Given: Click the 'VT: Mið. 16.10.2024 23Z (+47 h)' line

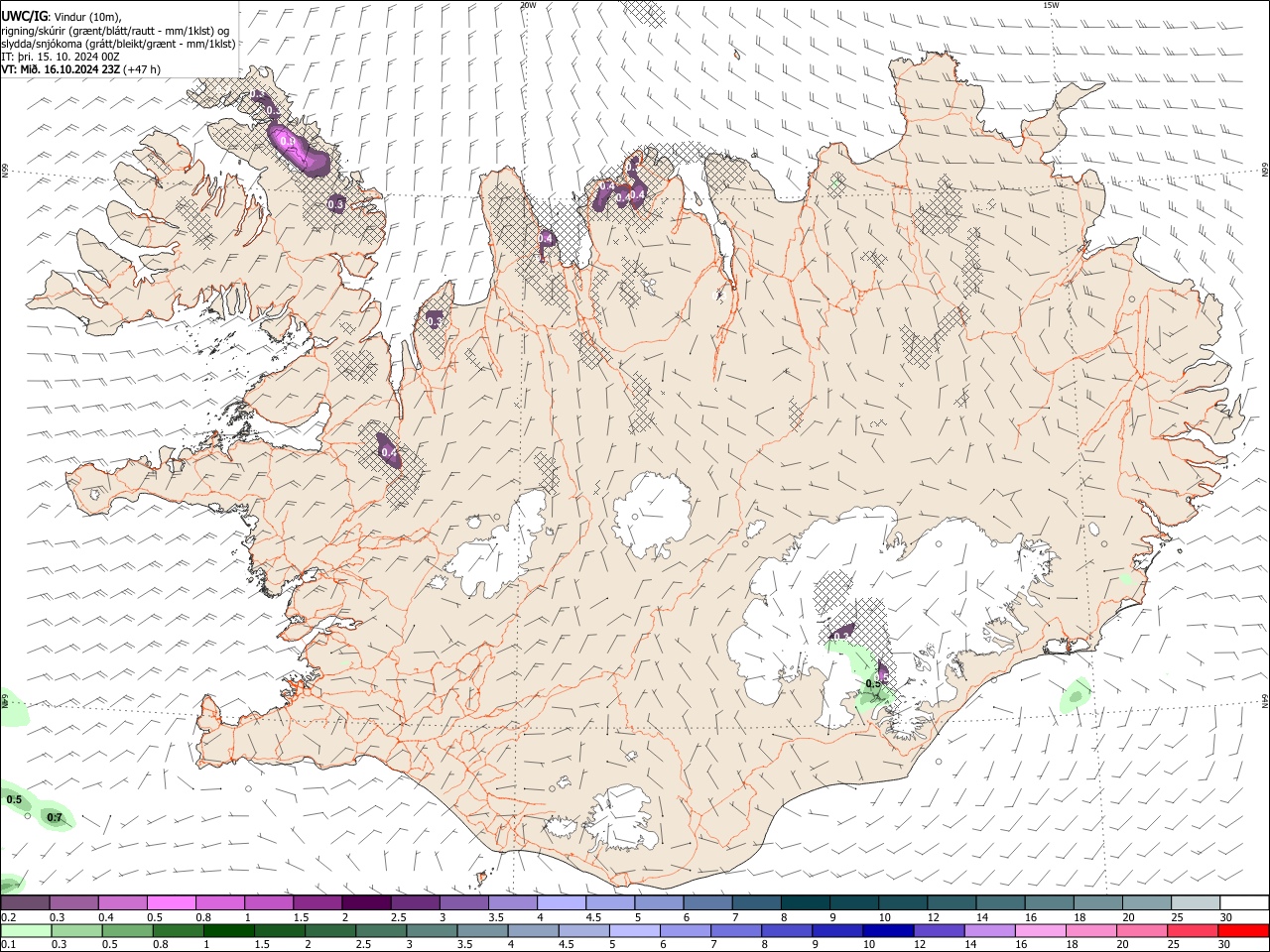Looking at the screenshot, I should [x=80, y=69].
